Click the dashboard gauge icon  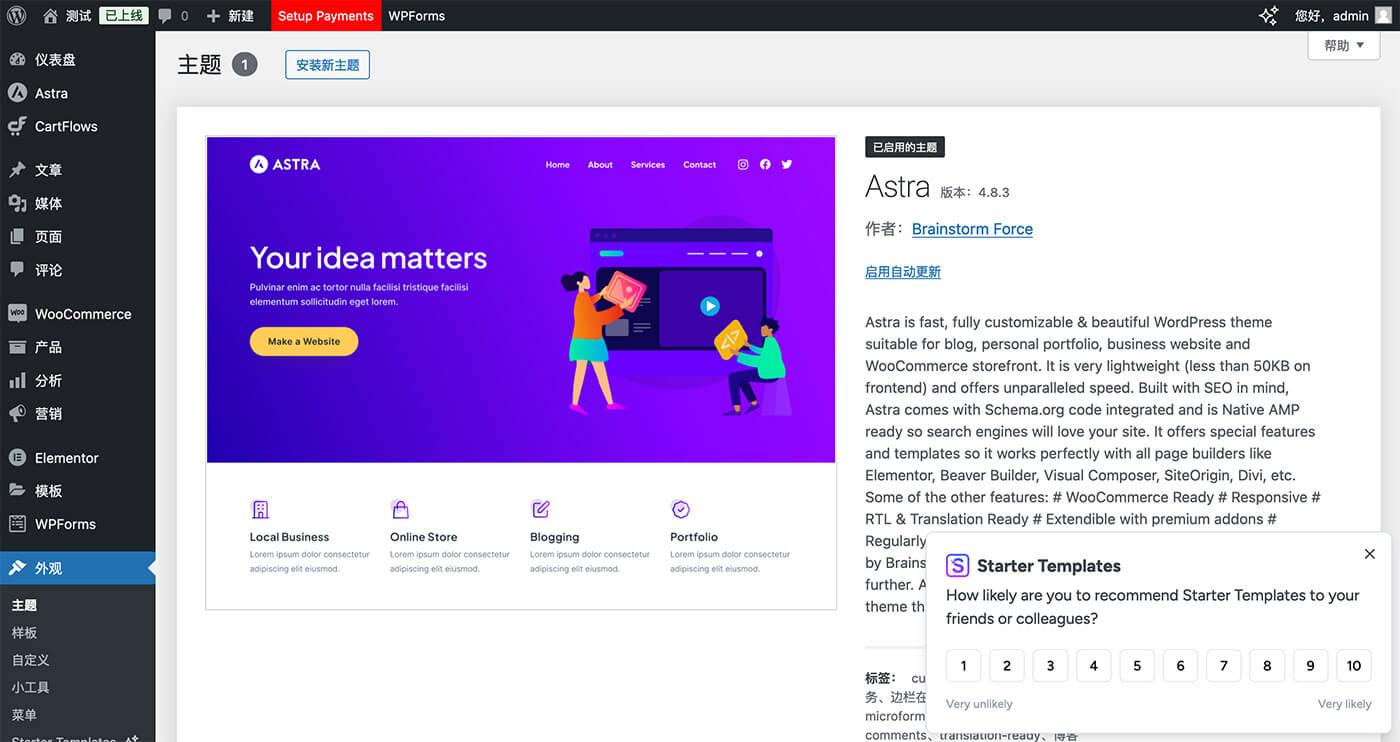tap(17, 59)
